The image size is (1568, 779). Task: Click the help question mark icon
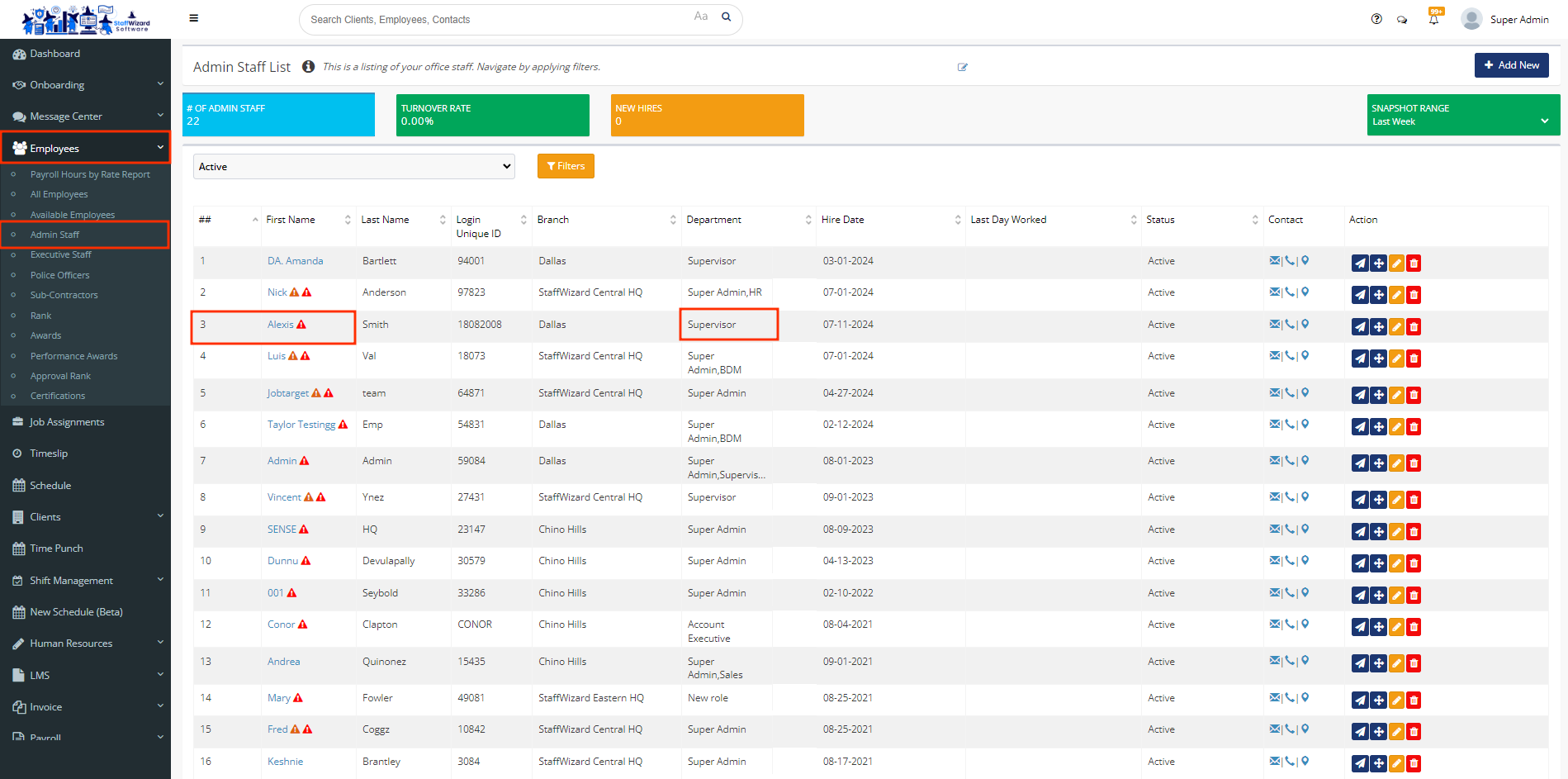1376,19
